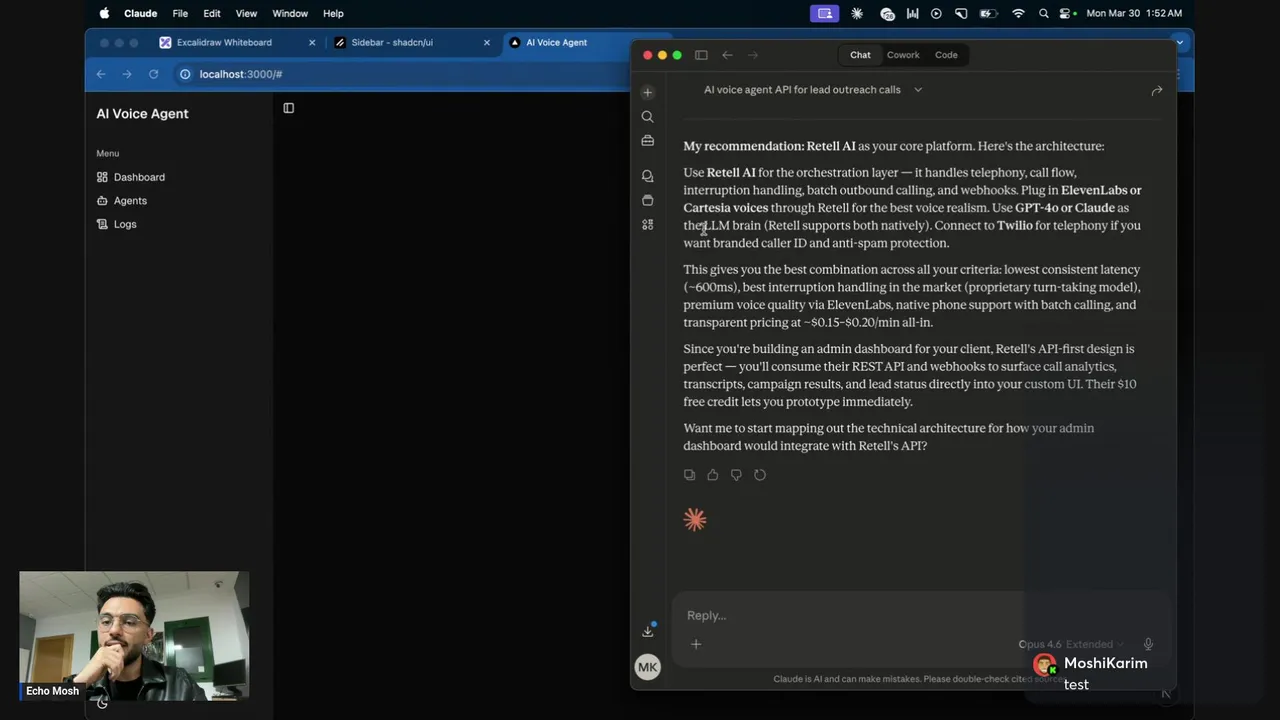
Task: Open Spotlight search in menu bar
Action: coord(1044,13)
